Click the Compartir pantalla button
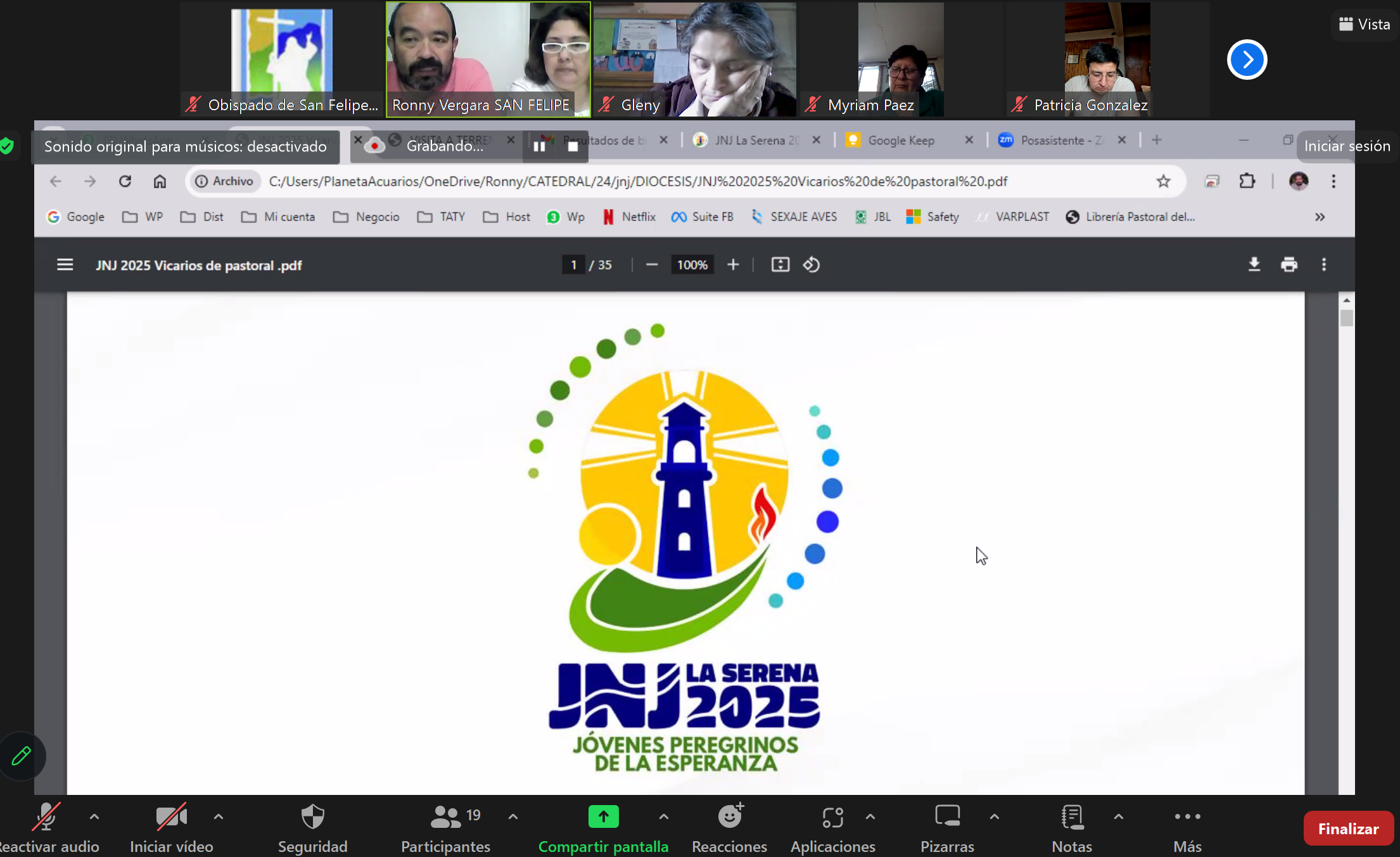 point(603,828)
